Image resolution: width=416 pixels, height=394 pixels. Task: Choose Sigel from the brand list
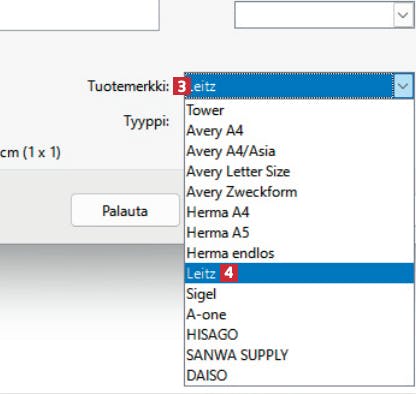coord(299,294)
